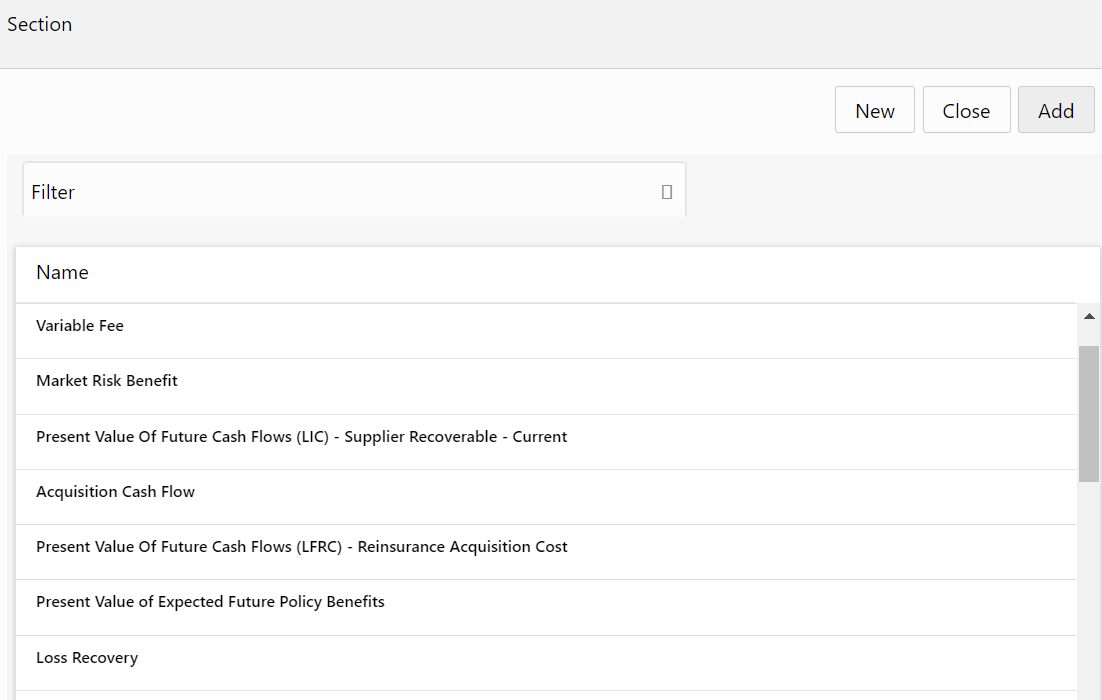Viewport: 1102px width, 700px height.
Task: Click the scrollbar up arrow
Action: [x=1089, y=316]
